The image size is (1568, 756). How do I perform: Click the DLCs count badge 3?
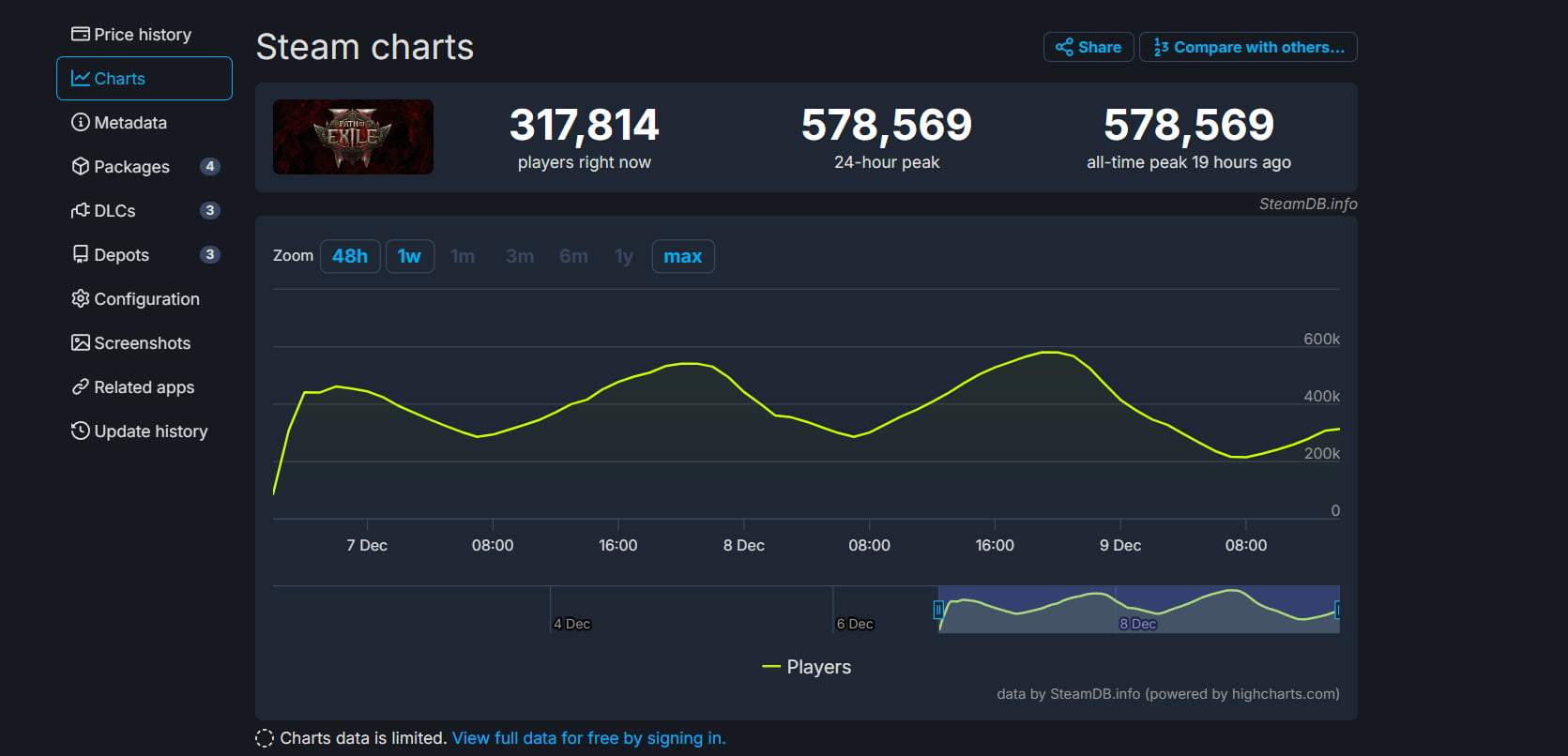210,210
